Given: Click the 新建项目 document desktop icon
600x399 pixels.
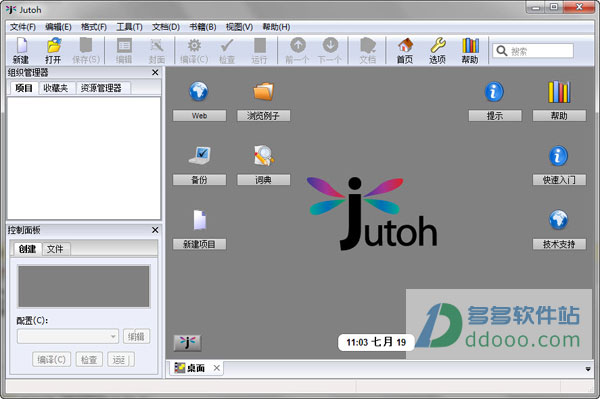Looking at the screenshot, I should coord(199,220).
